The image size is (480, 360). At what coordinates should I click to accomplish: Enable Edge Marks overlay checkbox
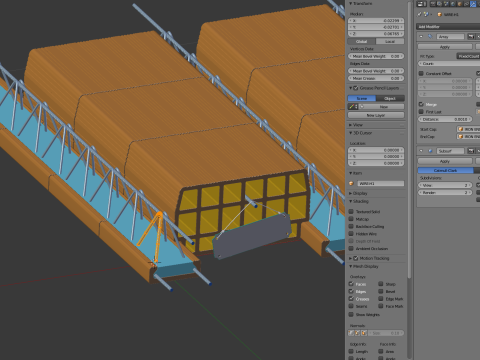(381, 299)
